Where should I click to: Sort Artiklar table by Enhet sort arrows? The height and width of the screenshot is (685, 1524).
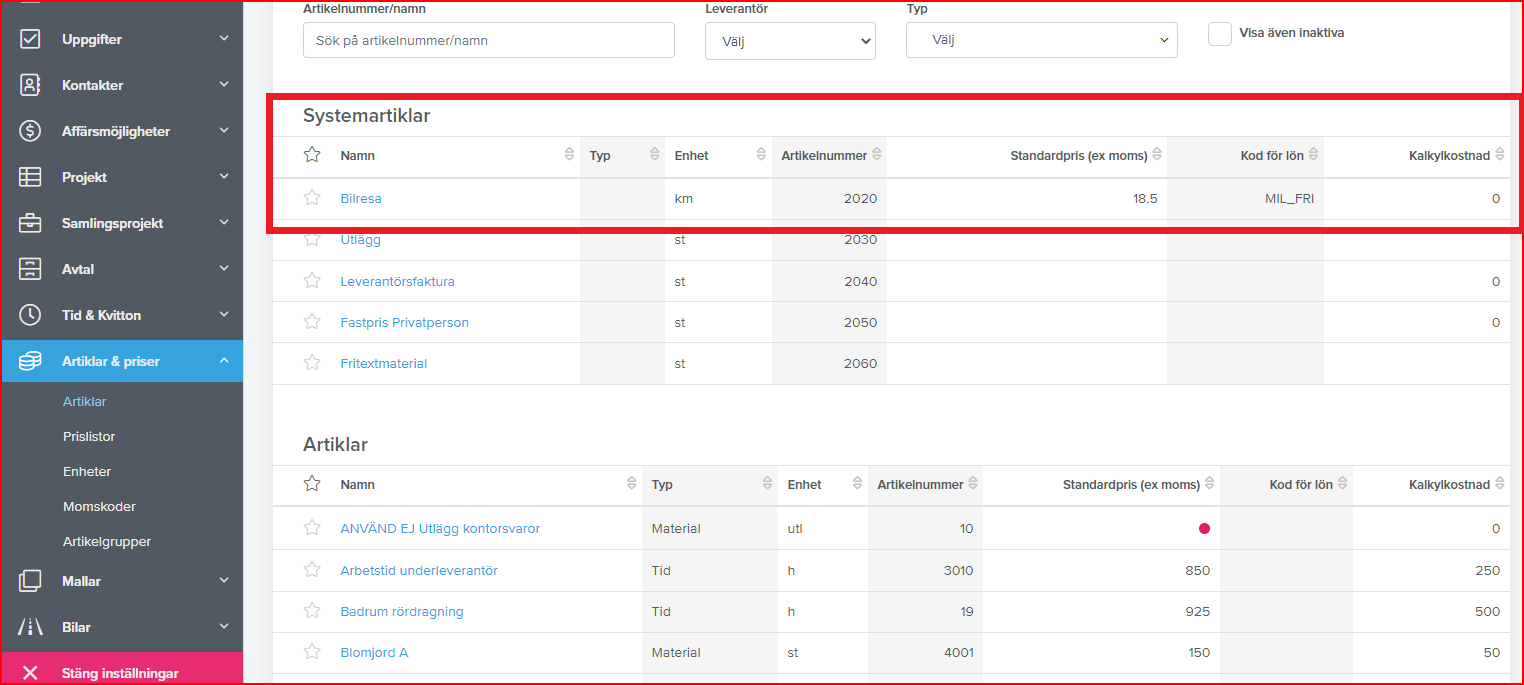click(857, 484)
